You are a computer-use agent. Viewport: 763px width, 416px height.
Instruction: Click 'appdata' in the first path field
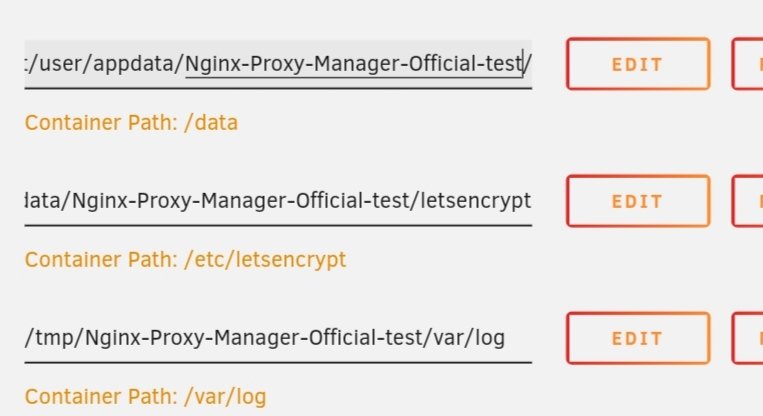pyautogui.click(x=133, y=64)
